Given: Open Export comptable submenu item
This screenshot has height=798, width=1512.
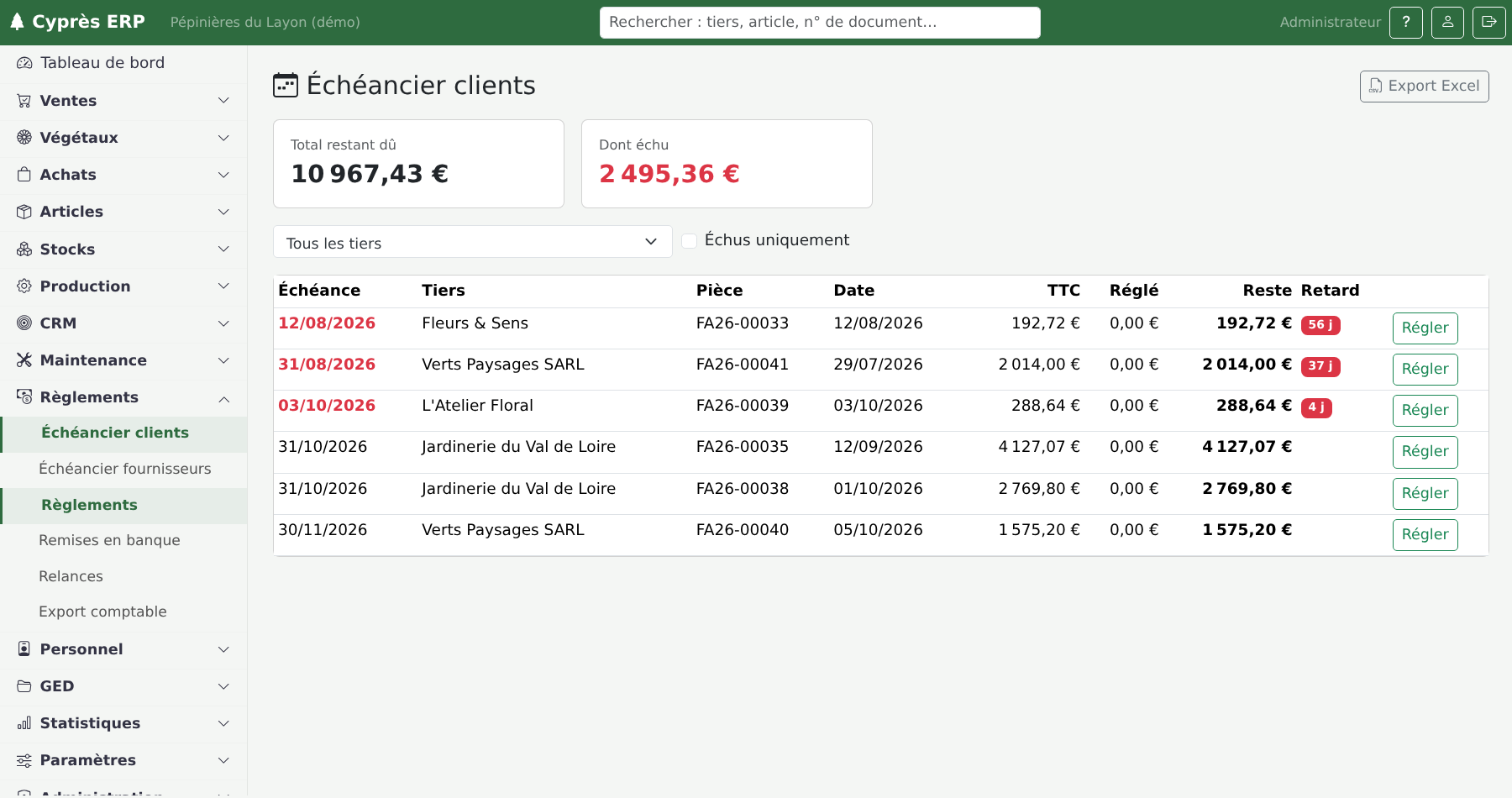Looking at the screenshot, I should click(123, 612).
